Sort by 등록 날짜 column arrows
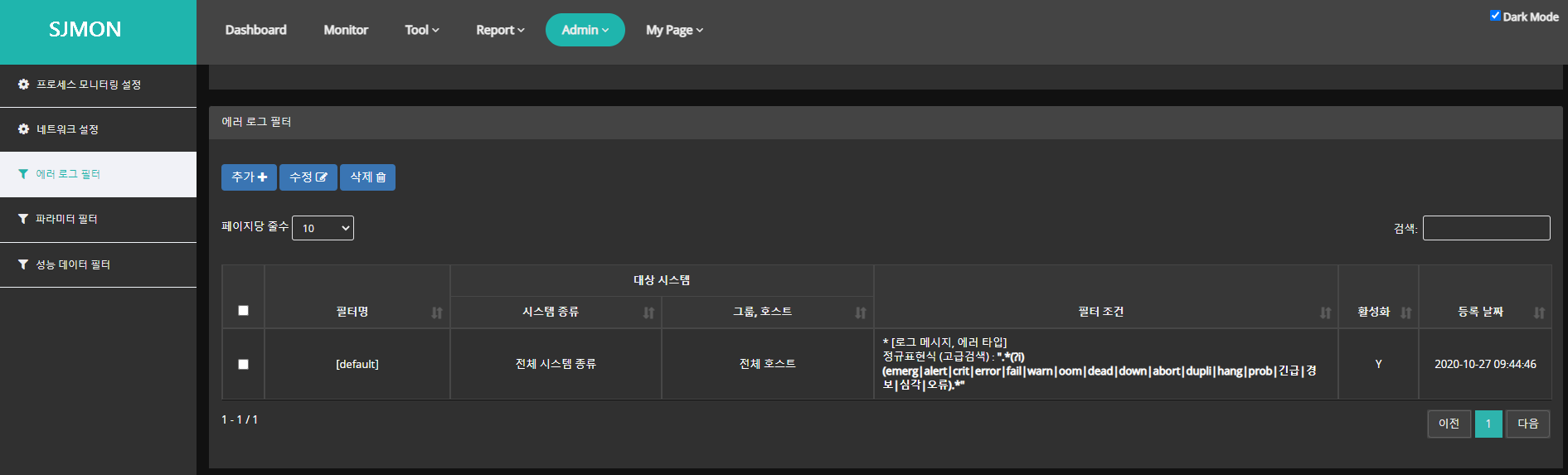The width and height of the screenshot is (1568, 475). click(x=1539, y=313)
